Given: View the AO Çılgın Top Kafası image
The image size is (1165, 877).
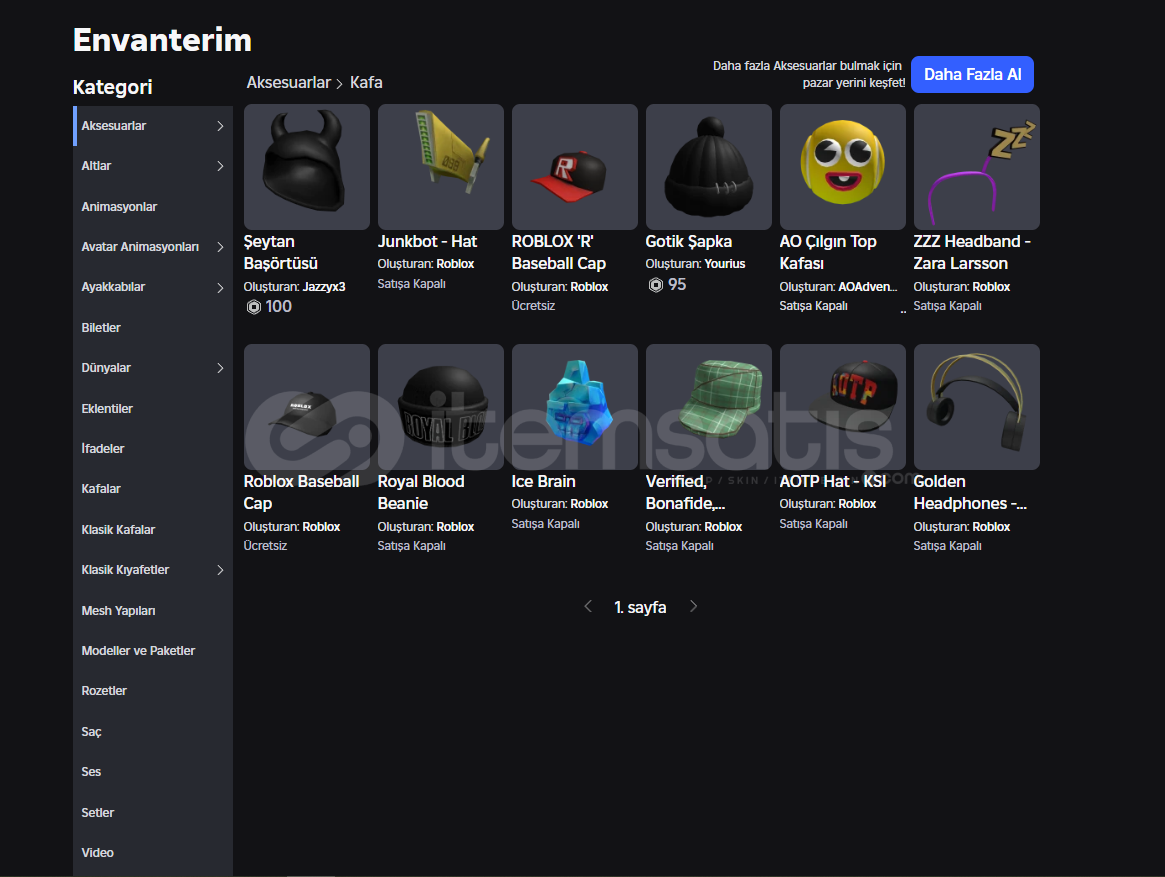Looking at the screenshot, I should click(x=843, y=166).
